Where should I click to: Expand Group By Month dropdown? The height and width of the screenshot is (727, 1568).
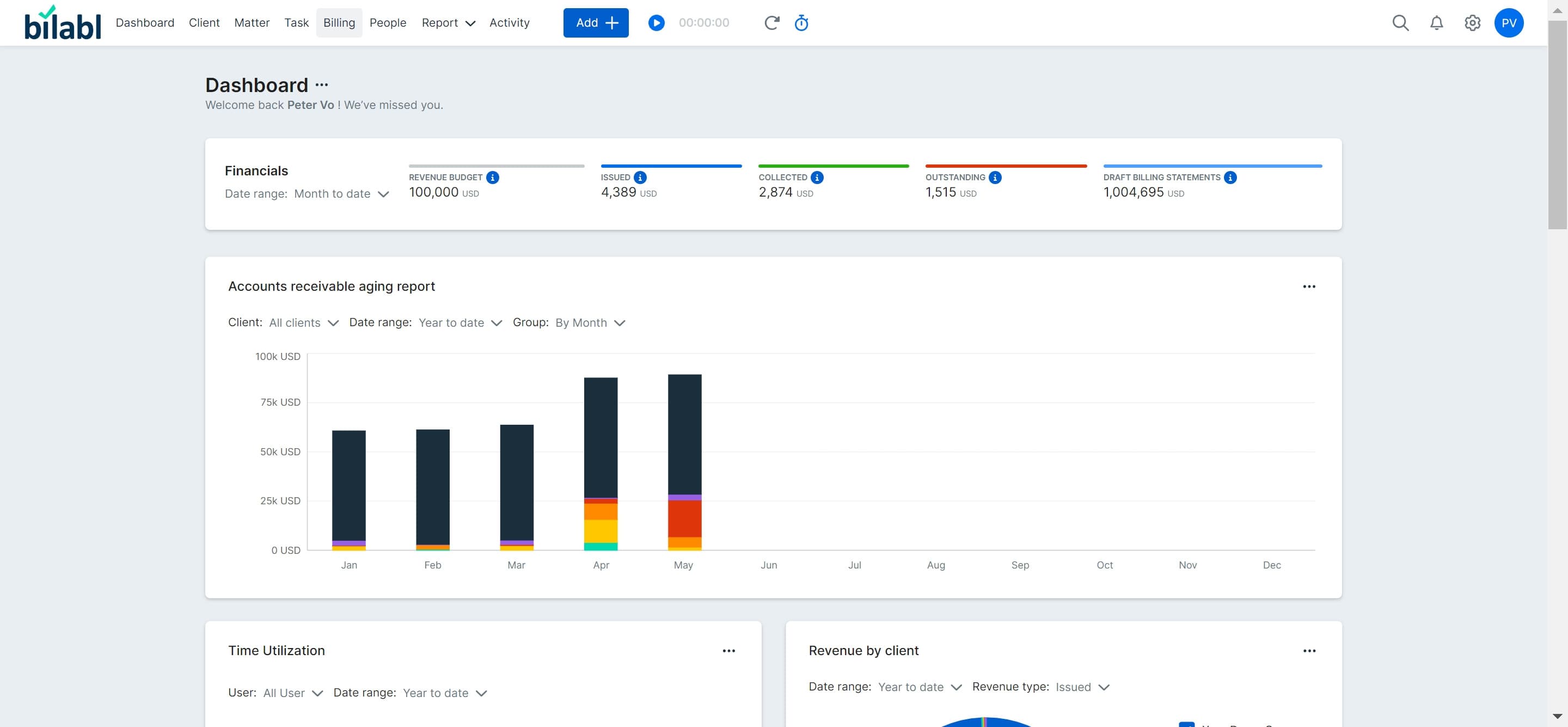[590, 323]
